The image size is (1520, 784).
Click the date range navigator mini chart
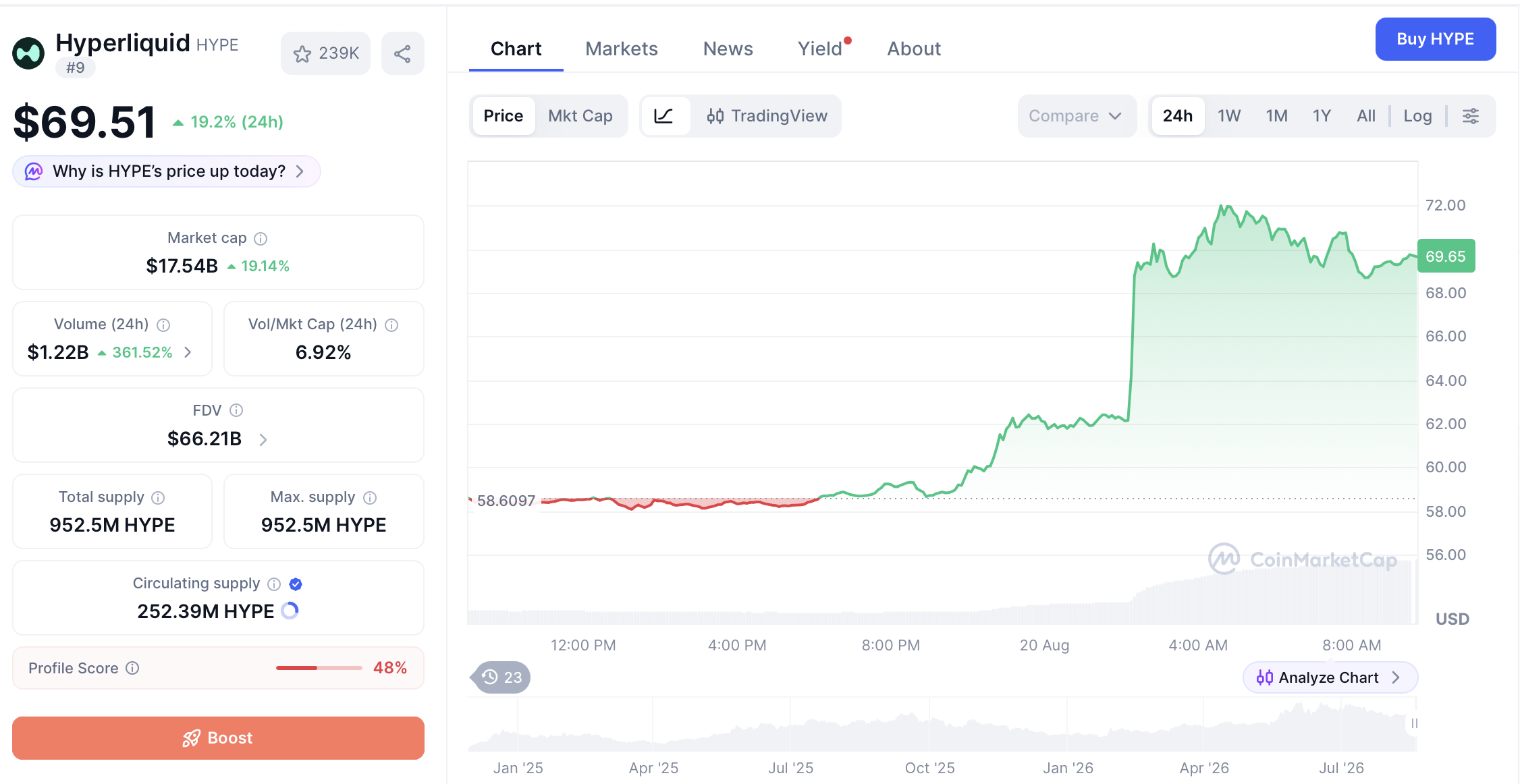click(x=942, y=725)
